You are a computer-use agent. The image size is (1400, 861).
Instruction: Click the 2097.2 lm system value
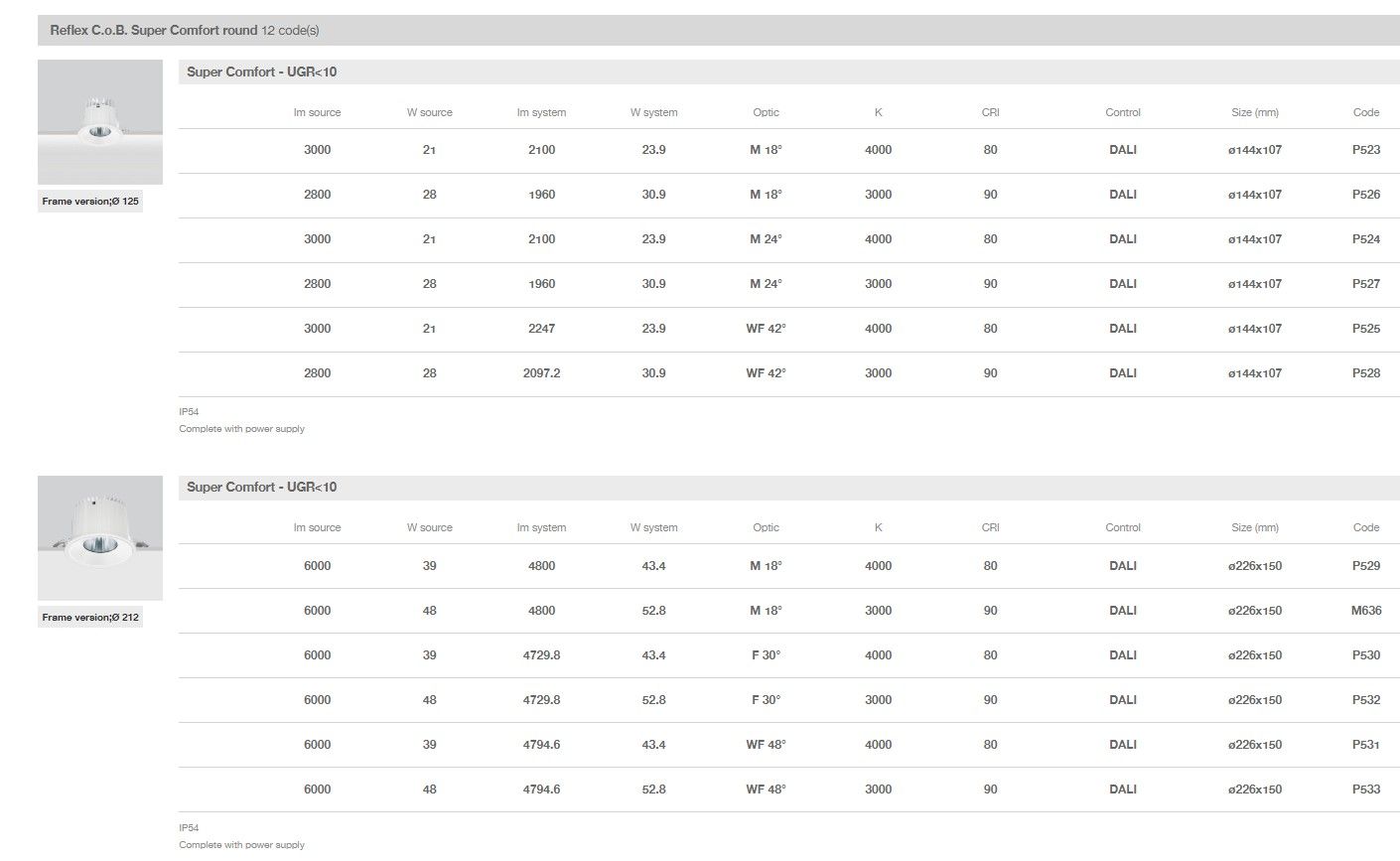[x=541, y=373]
